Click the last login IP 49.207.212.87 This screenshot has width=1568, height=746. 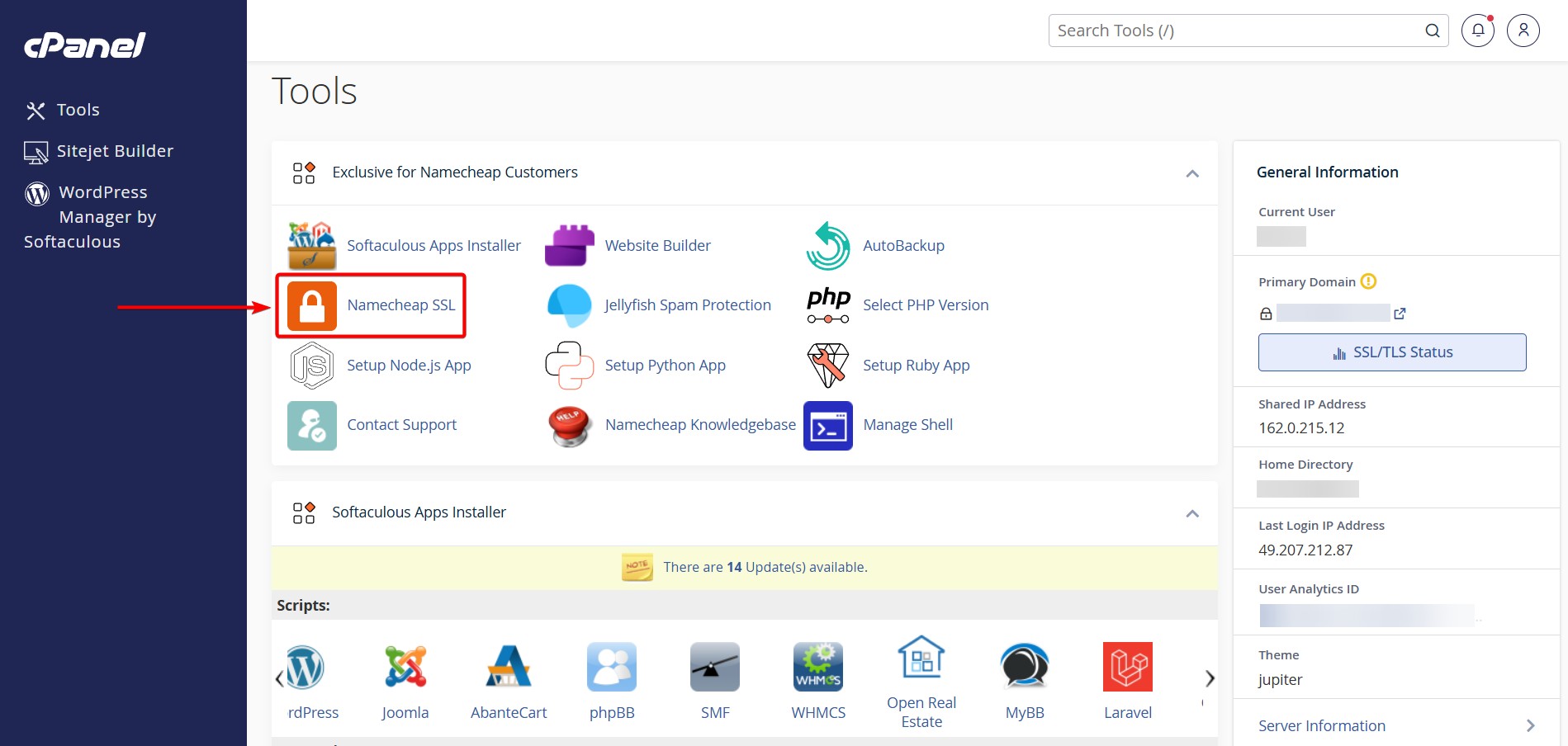(1305, 550)
